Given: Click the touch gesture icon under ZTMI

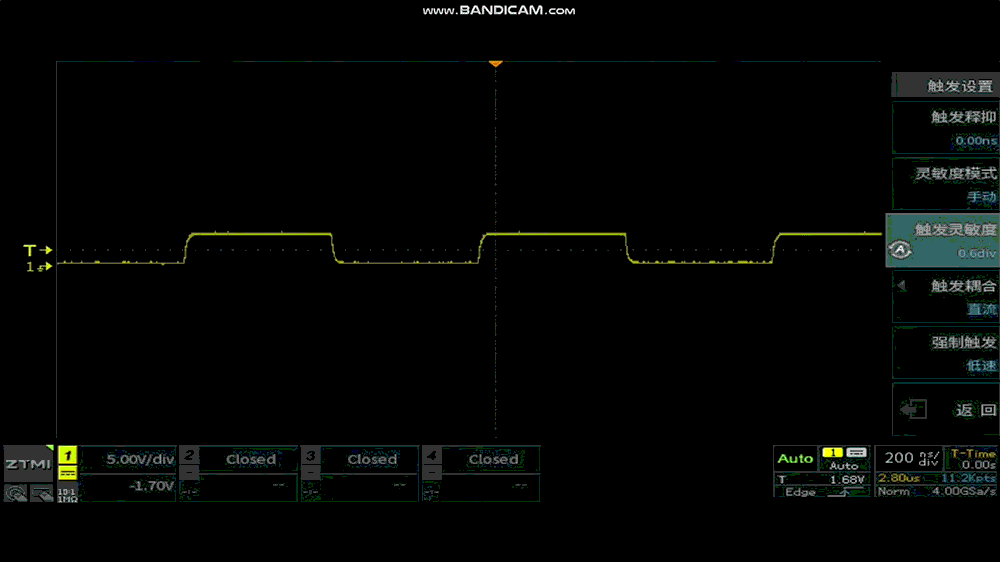Looking at the screenshot, I should (16, 493).
